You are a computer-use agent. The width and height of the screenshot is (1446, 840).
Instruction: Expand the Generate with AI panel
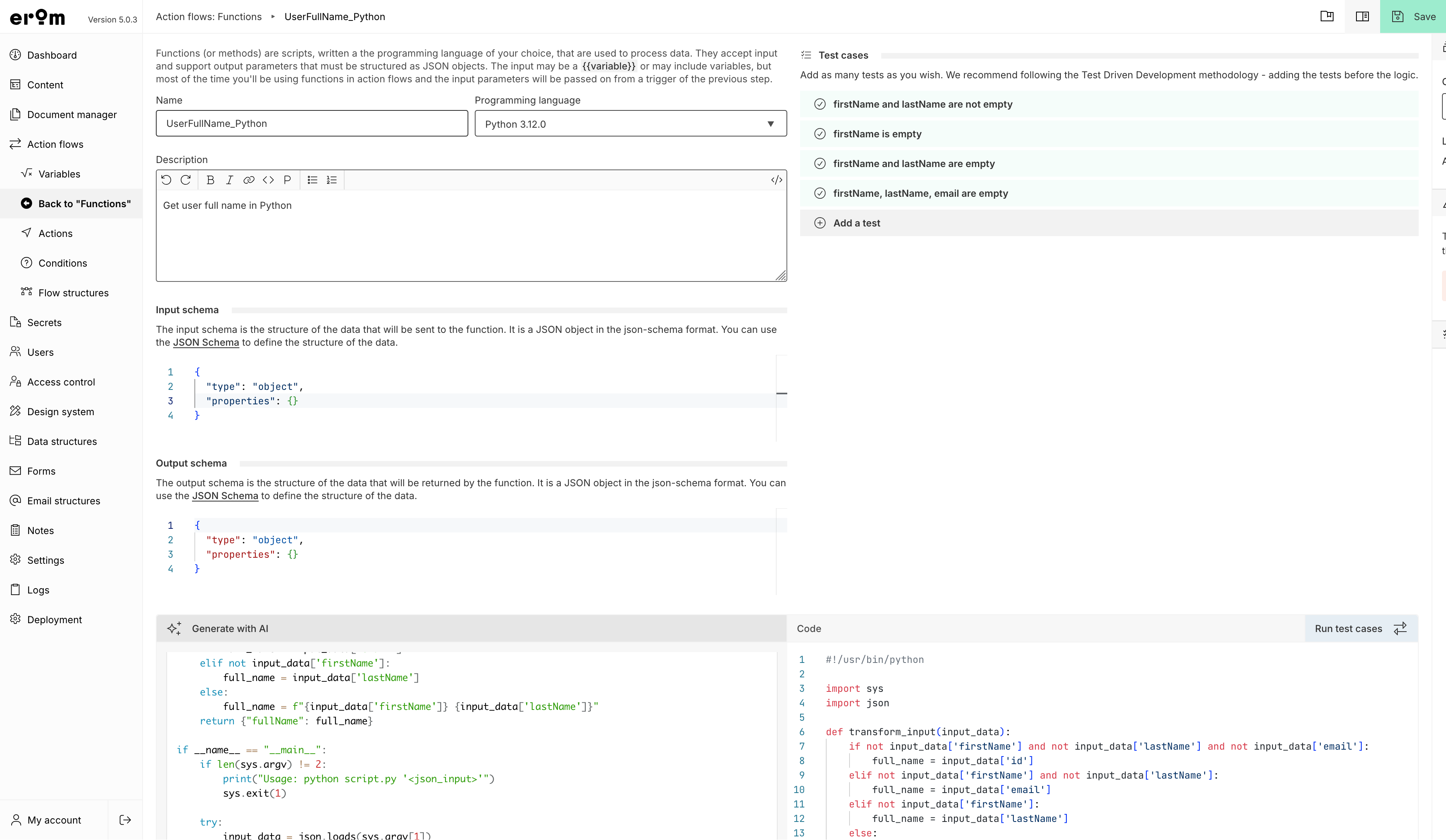pyautogui.click(x=229, y=628)
